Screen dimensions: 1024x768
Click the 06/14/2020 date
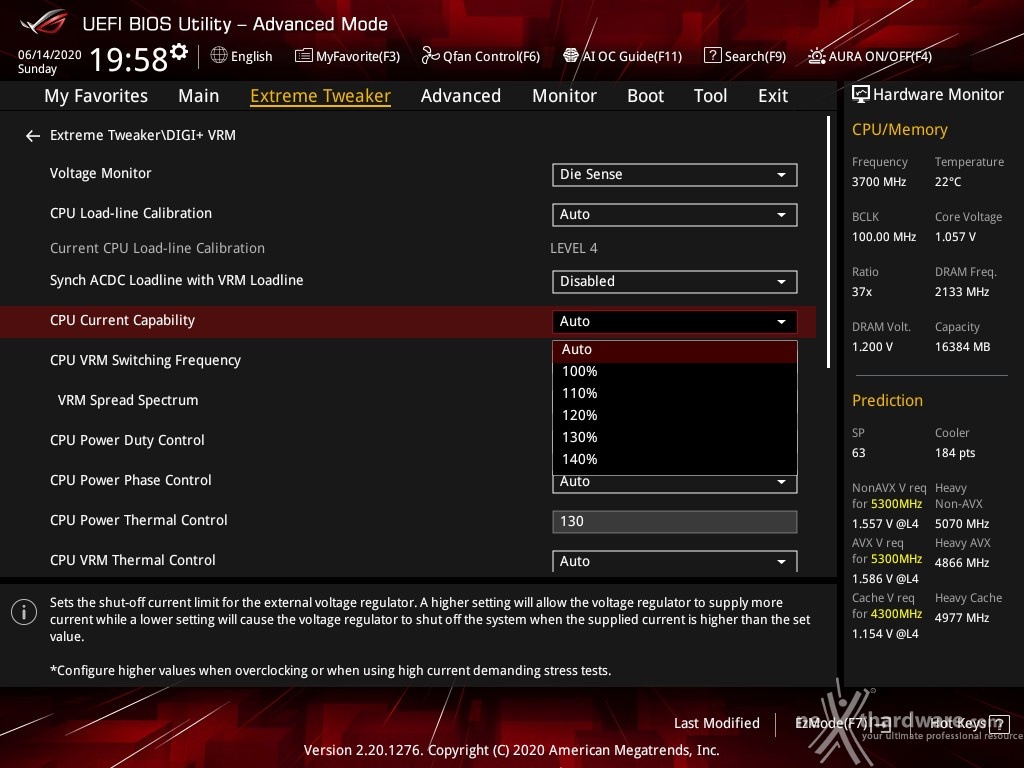50,55
